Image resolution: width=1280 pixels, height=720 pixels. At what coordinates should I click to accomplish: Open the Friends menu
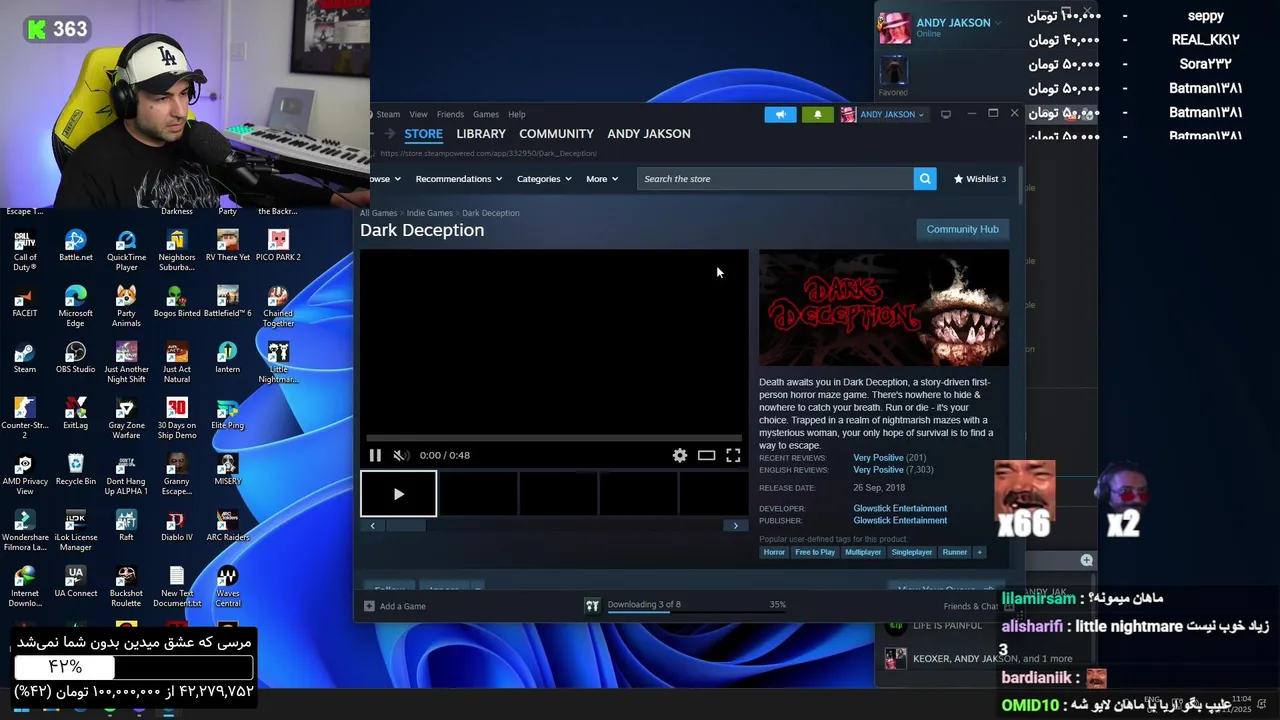pos(450,114)
